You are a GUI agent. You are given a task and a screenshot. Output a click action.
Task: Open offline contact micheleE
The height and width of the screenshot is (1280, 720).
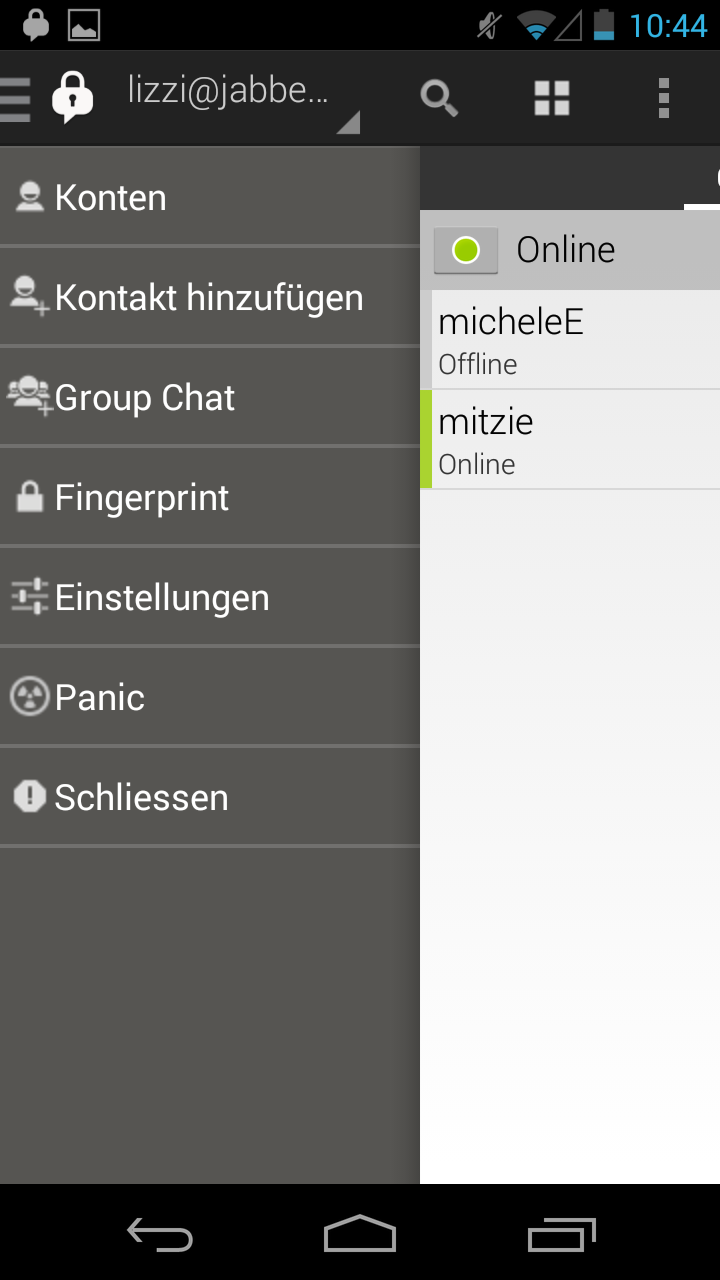point(570,340)
